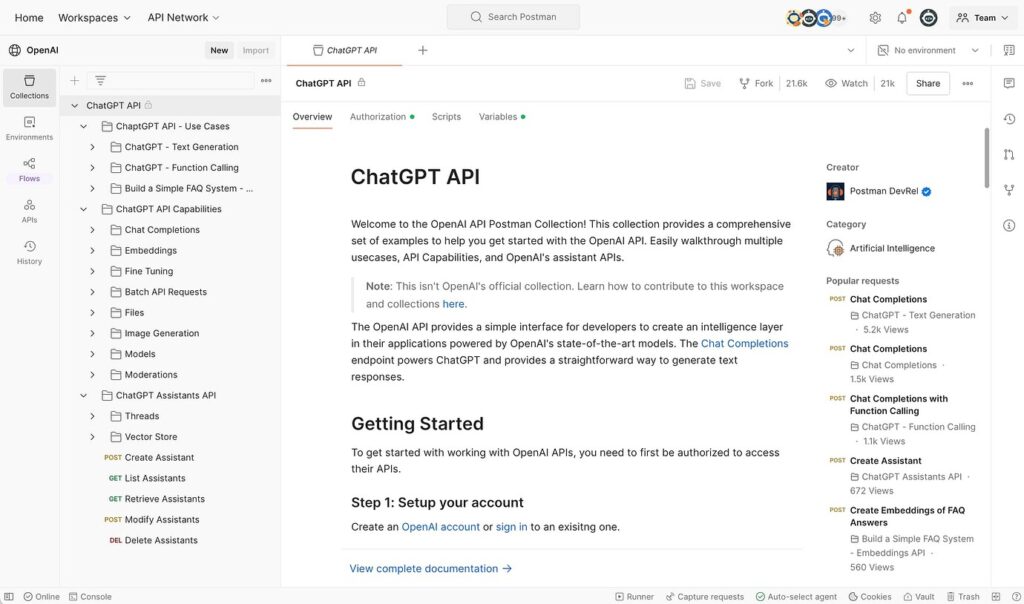Open Trash in the status bar

[x=963, y=597]
